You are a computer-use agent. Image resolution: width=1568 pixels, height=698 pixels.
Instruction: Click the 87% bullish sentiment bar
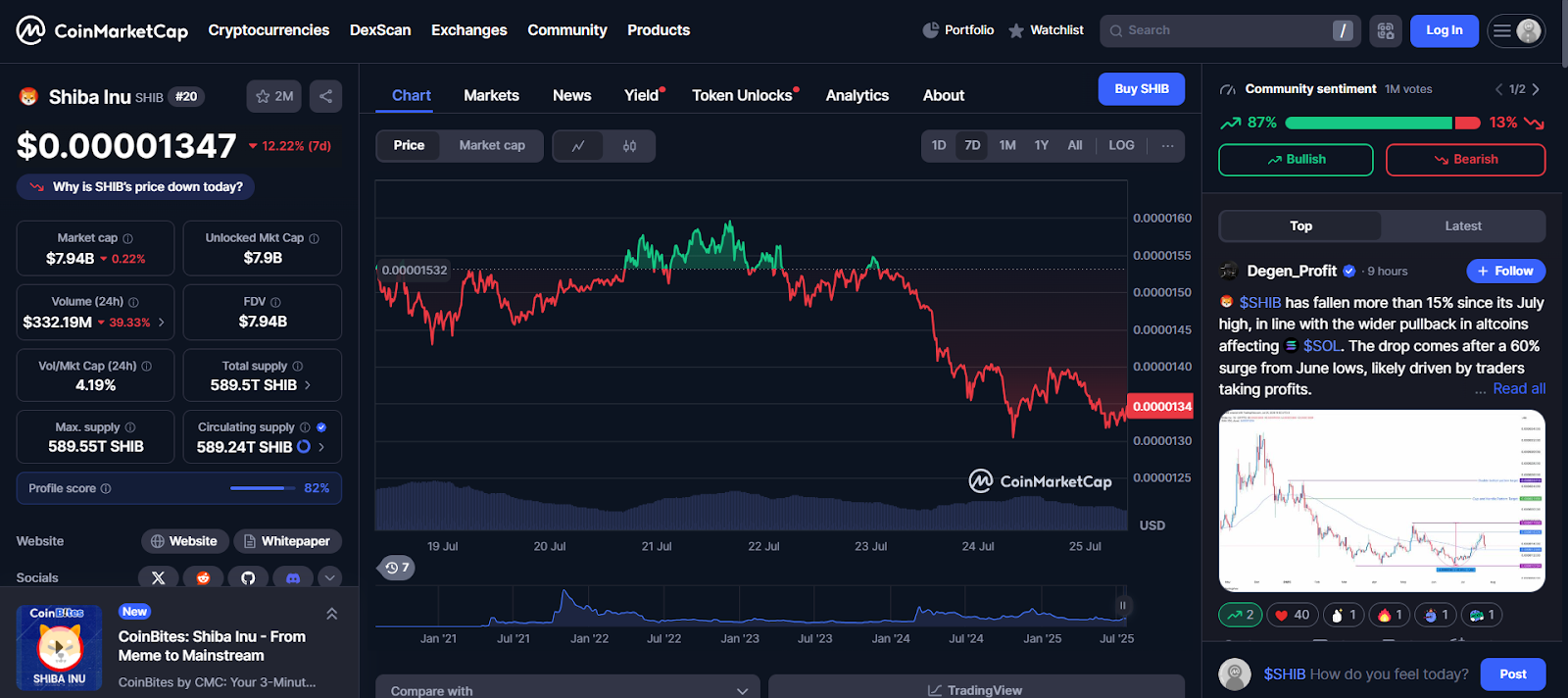(1368, 123)
